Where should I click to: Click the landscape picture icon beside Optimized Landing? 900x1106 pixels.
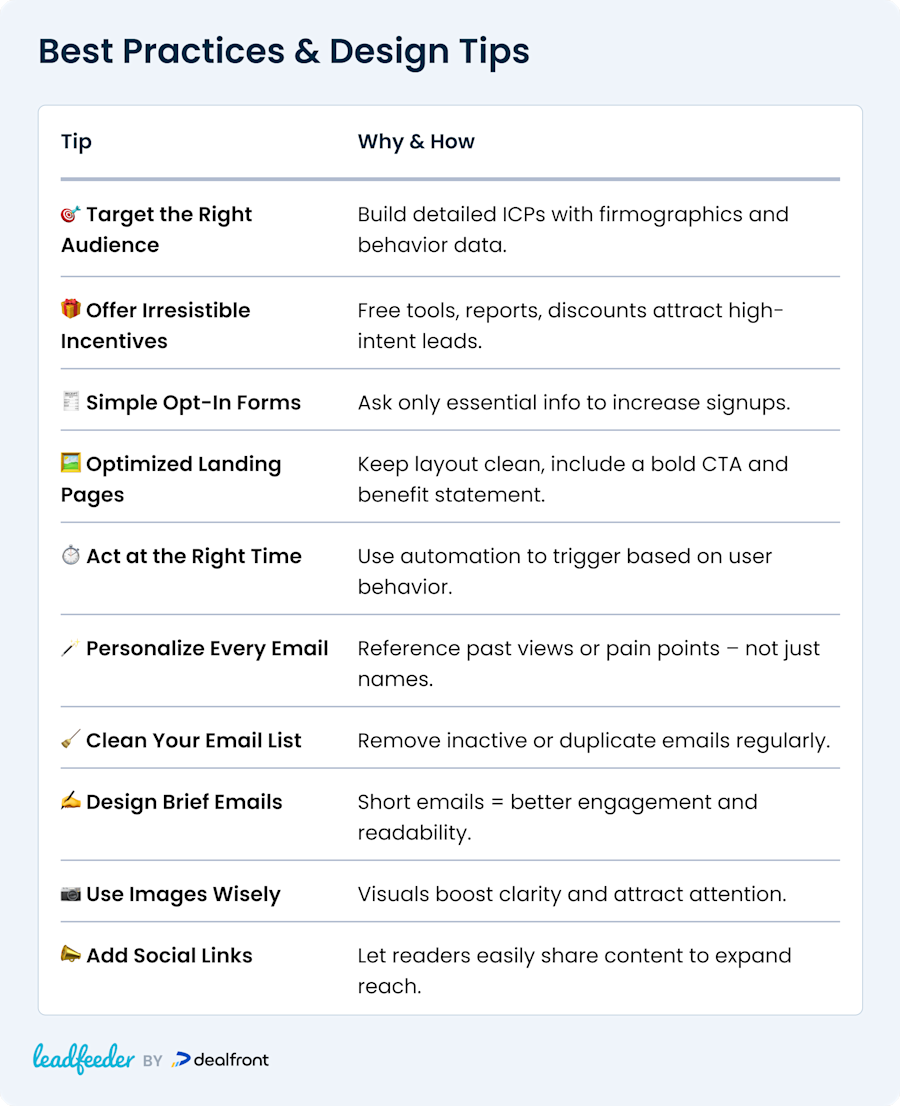71,463
